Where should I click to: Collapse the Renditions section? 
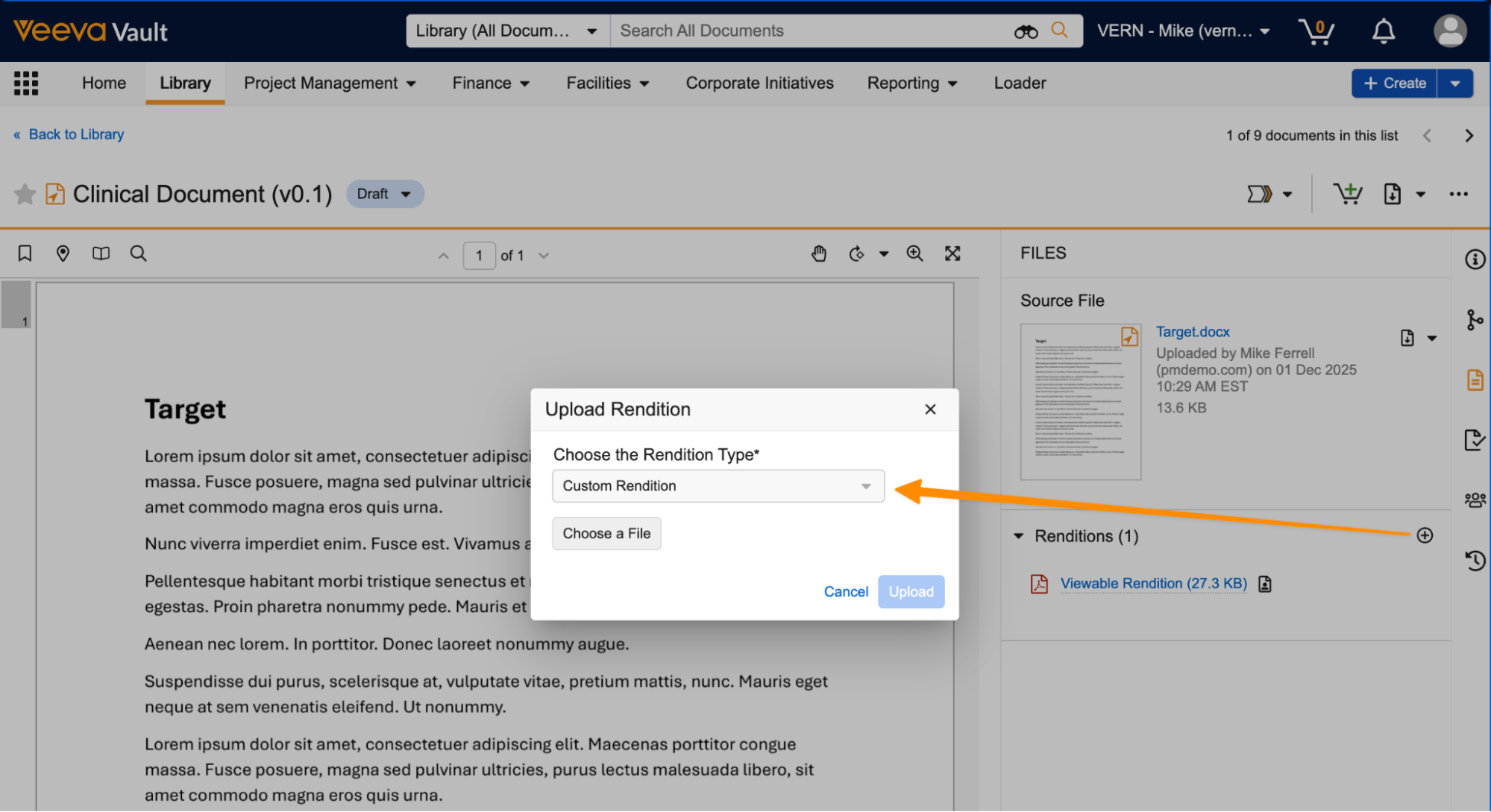click(1019, 536)
